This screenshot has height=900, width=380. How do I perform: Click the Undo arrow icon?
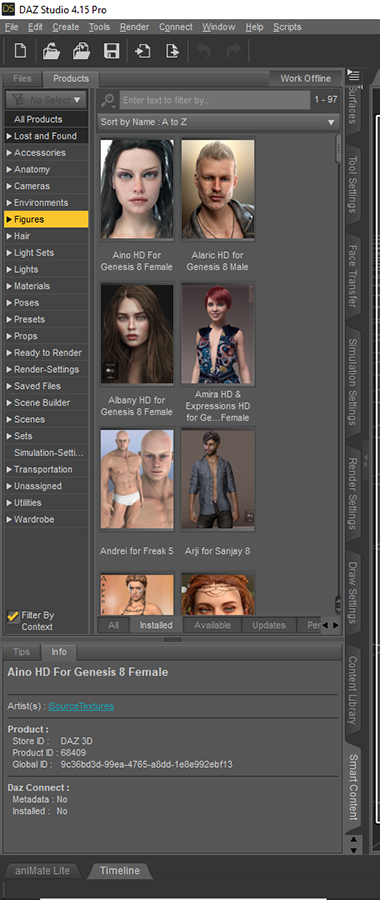coord(204,51)
